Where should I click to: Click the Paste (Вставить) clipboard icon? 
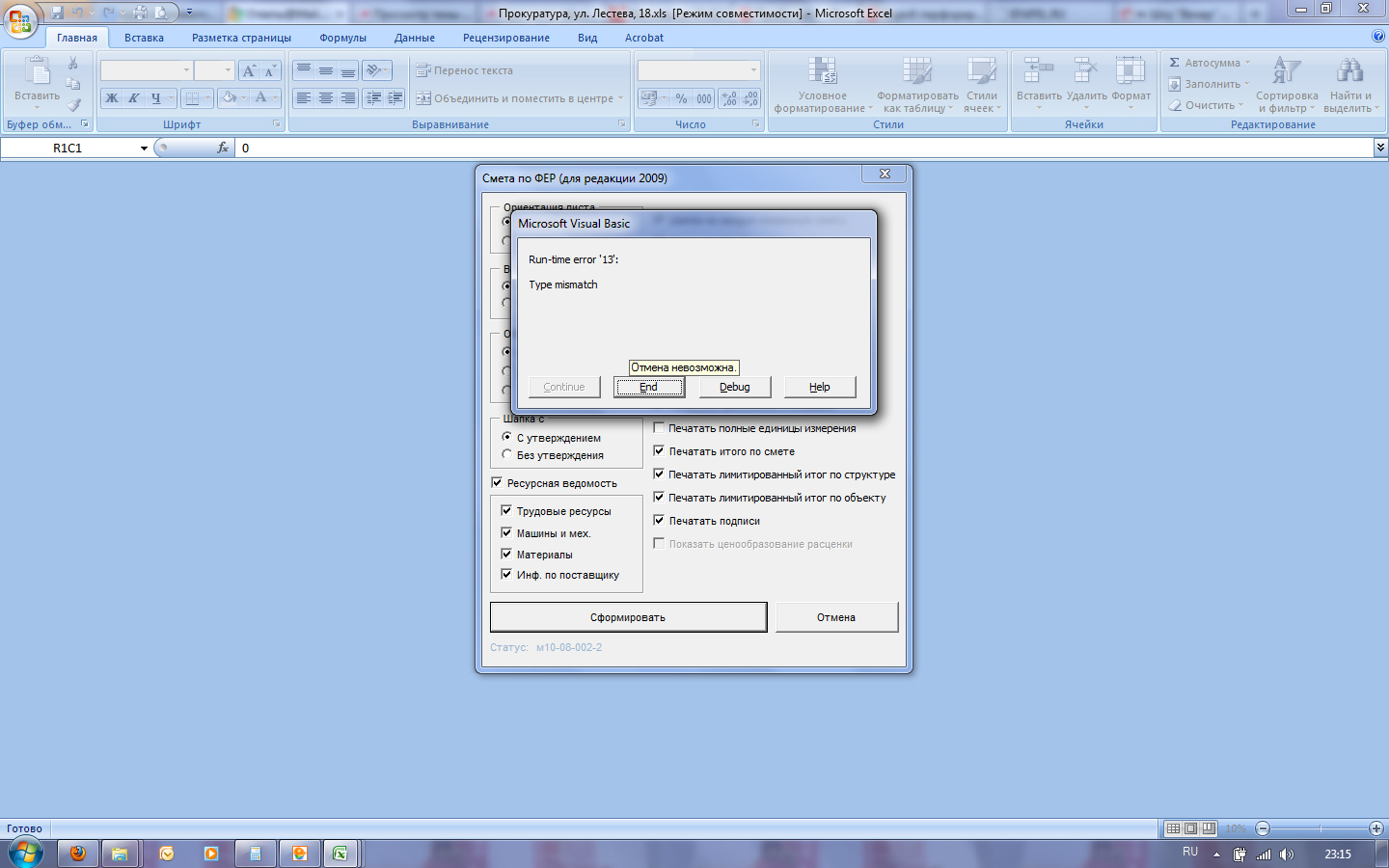38,71
